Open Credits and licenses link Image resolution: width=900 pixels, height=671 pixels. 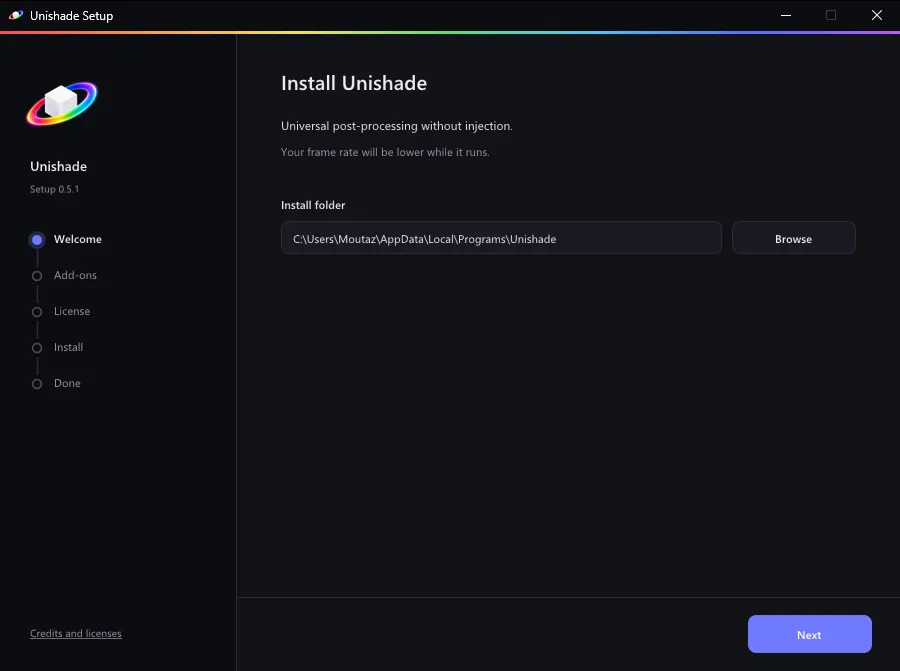tap(76, 633)
